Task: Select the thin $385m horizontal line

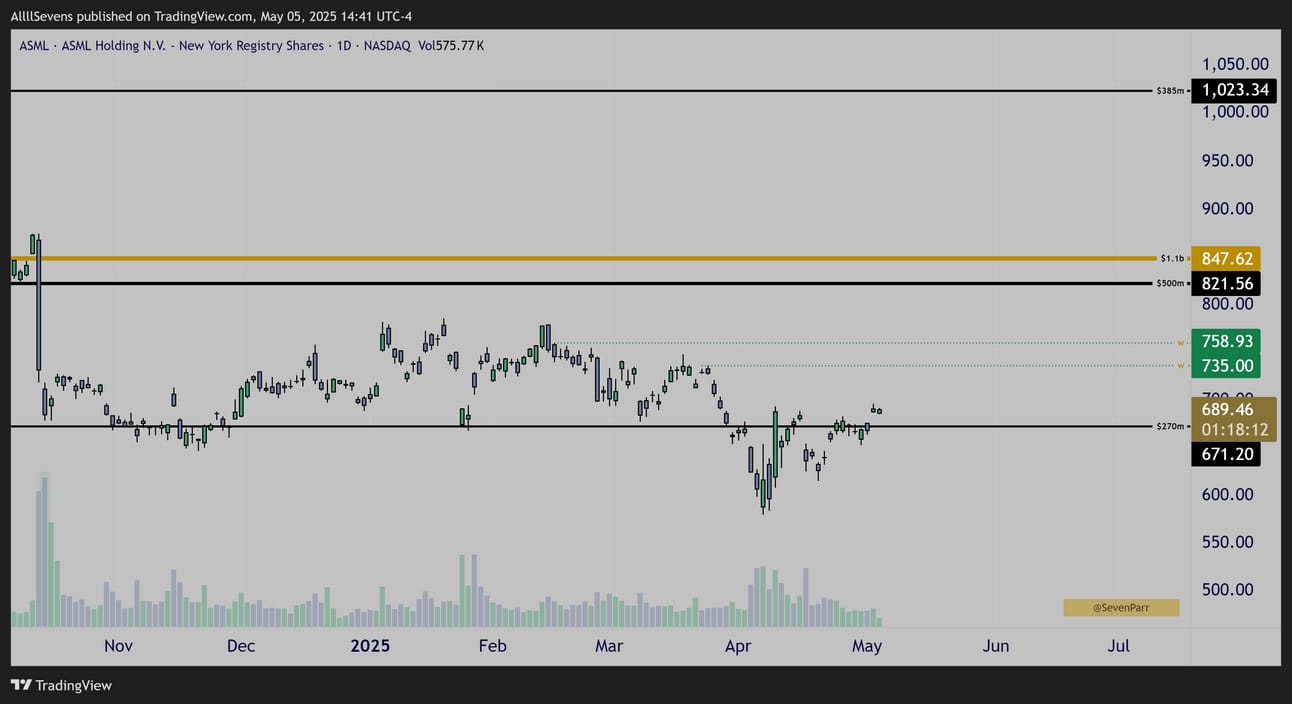Action: (580, 91)
